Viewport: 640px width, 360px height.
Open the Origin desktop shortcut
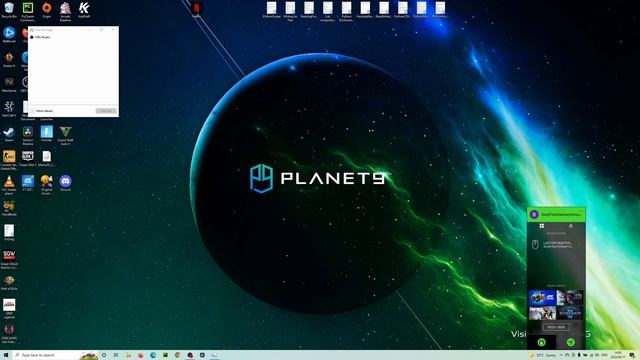coord(47,10)
